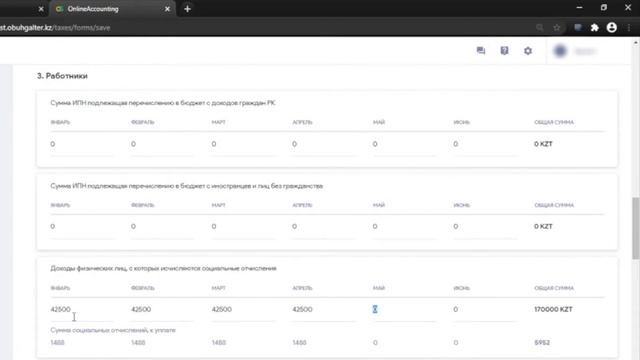Bookmark this page with the star icon
This screenshot has width=640, height=360.
557,27
